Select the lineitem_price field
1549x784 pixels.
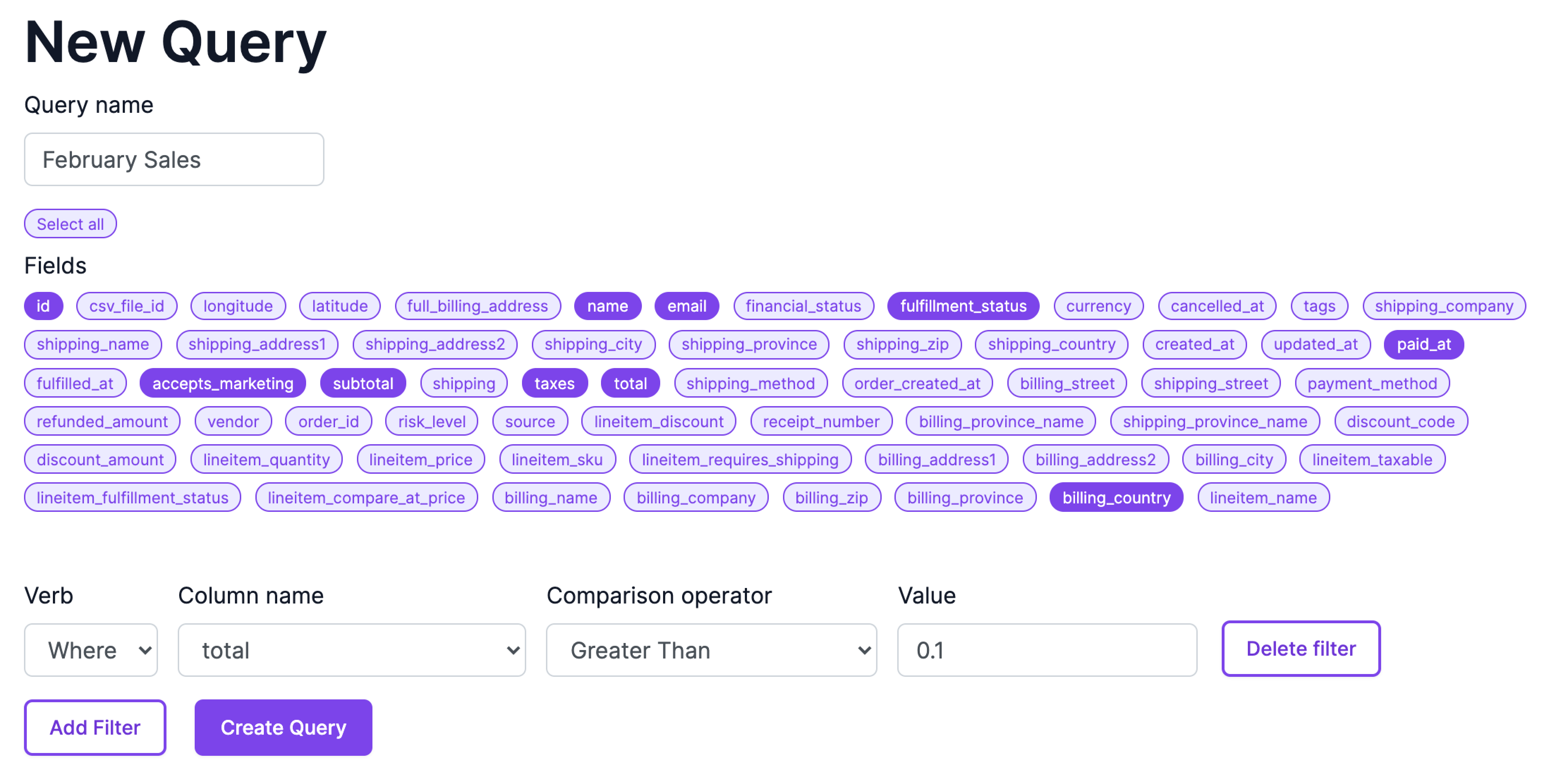(x=420, y=460)
